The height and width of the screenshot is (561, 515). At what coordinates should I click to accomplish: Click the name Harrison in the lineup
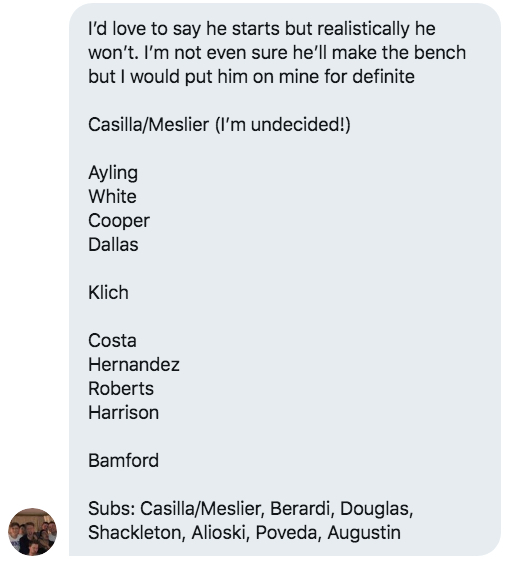[123, 413]
